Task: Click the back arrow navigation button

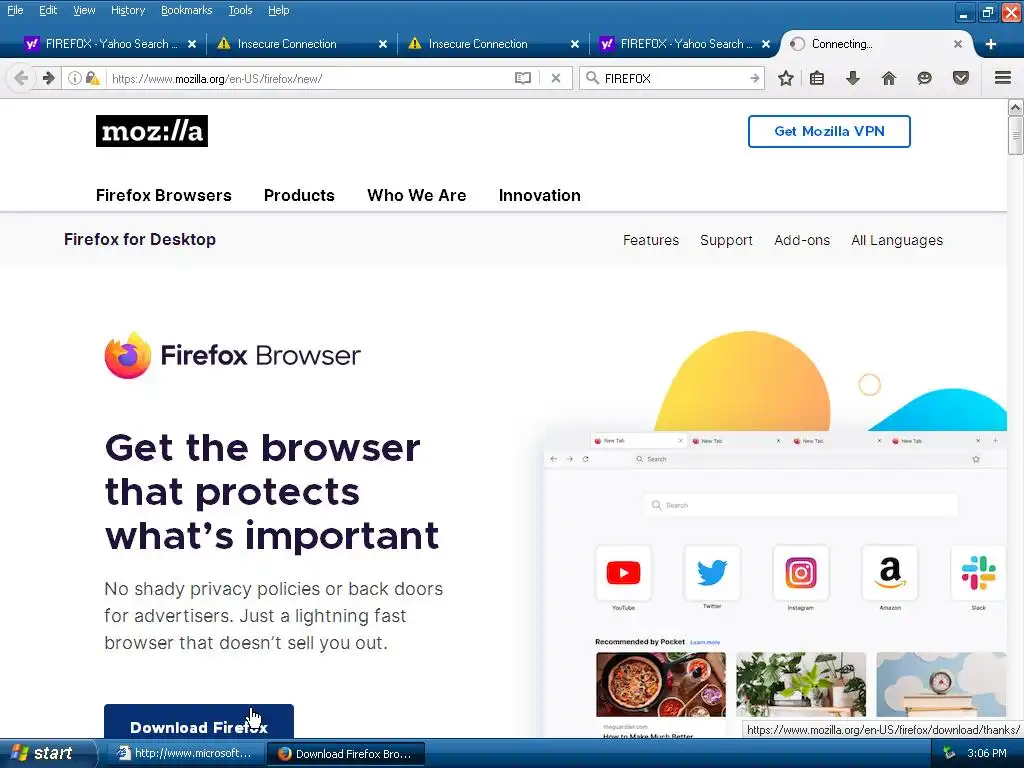Action: point(21,78)
